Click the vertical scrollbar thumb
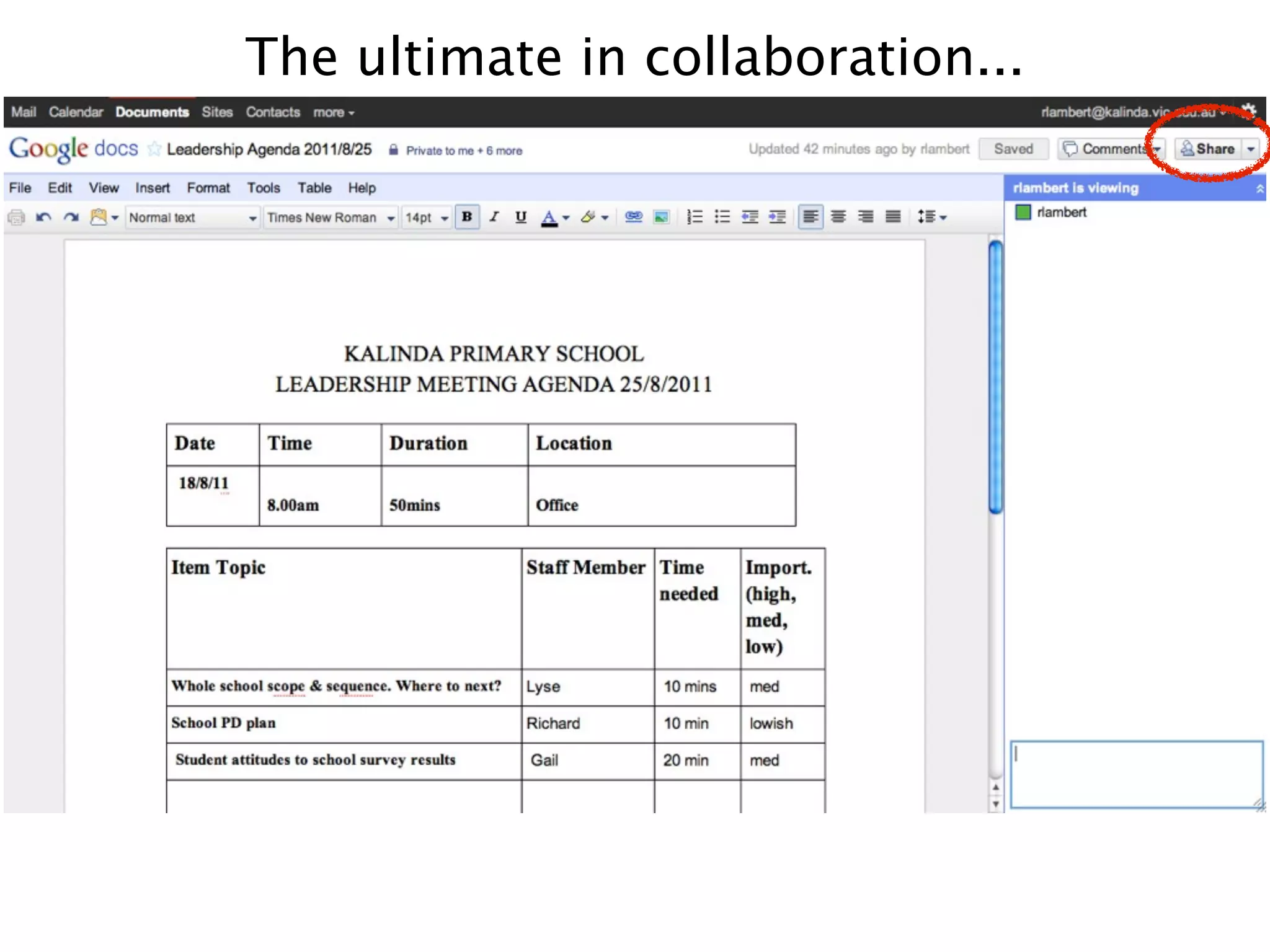The width and height of the screenshot is (1270, 952). [x=996, y=377]
